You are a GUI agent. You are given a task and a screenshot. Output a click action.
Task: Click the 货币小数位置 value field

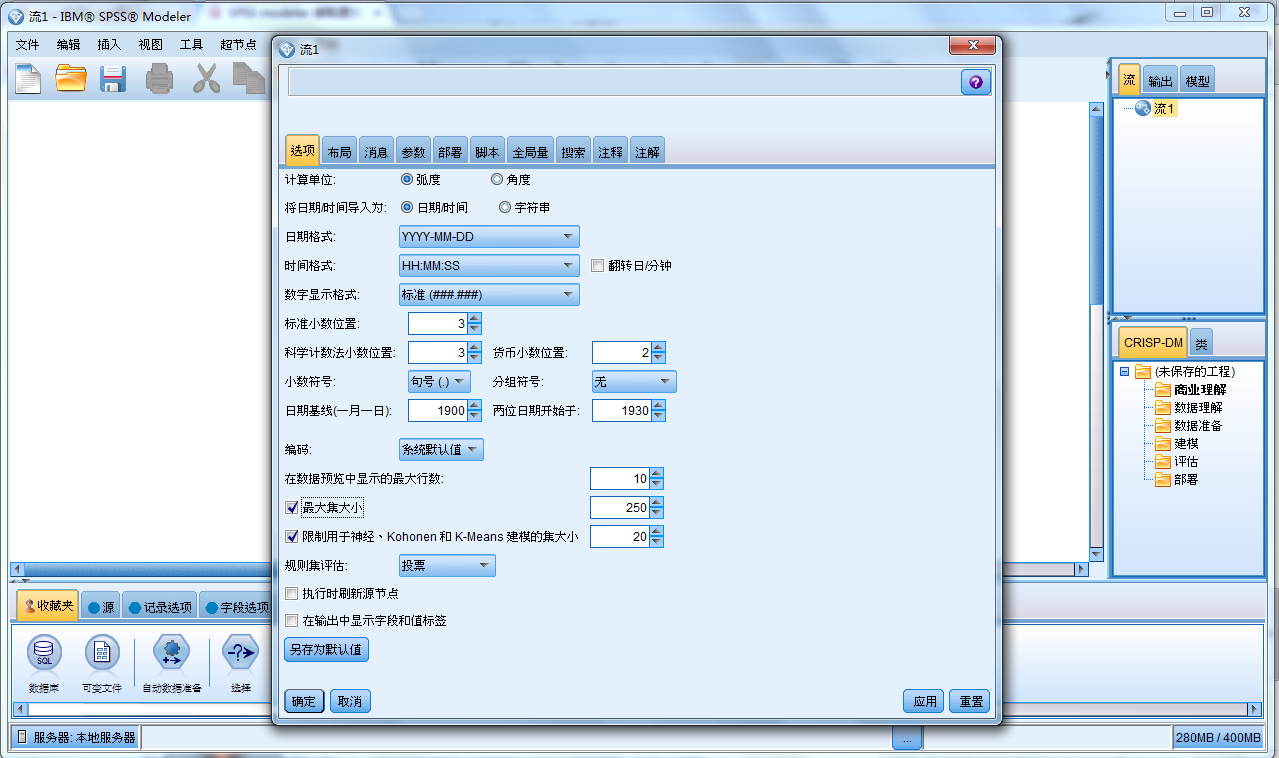point(622,353)
